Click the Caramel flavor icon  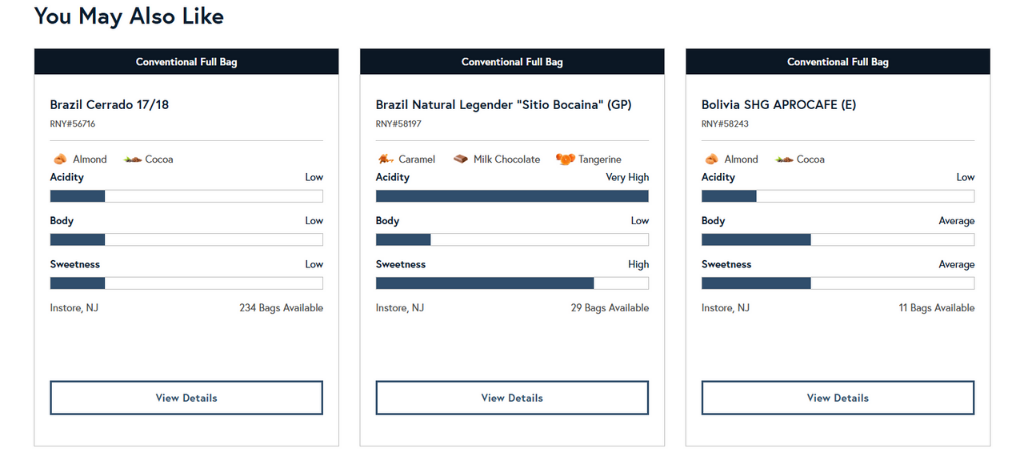coord(385,159)
